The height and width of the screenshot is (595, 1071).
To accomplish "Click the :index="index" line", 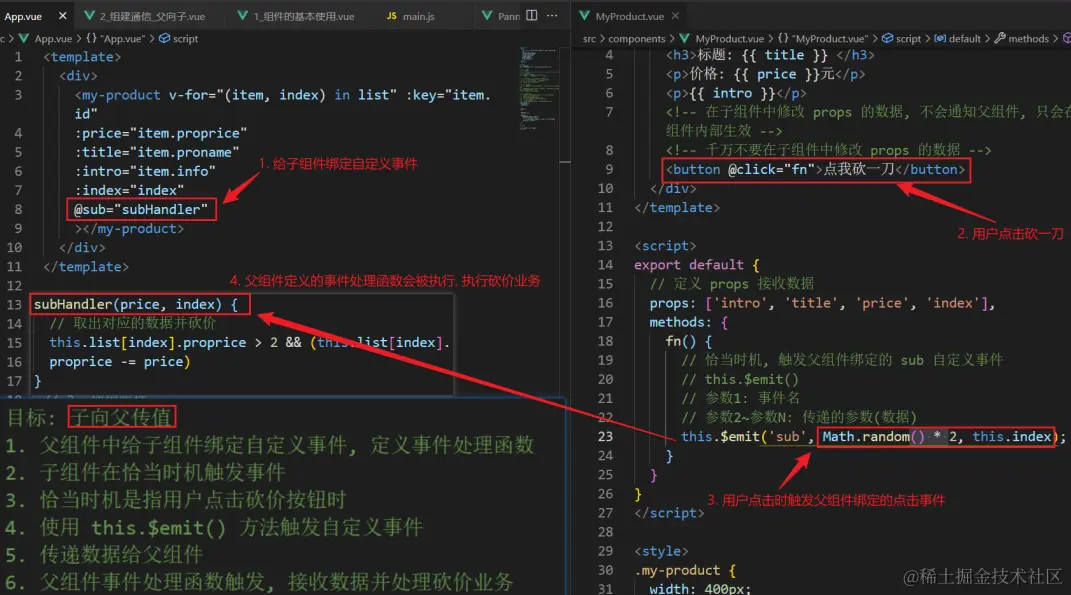I will click(129, 191).
